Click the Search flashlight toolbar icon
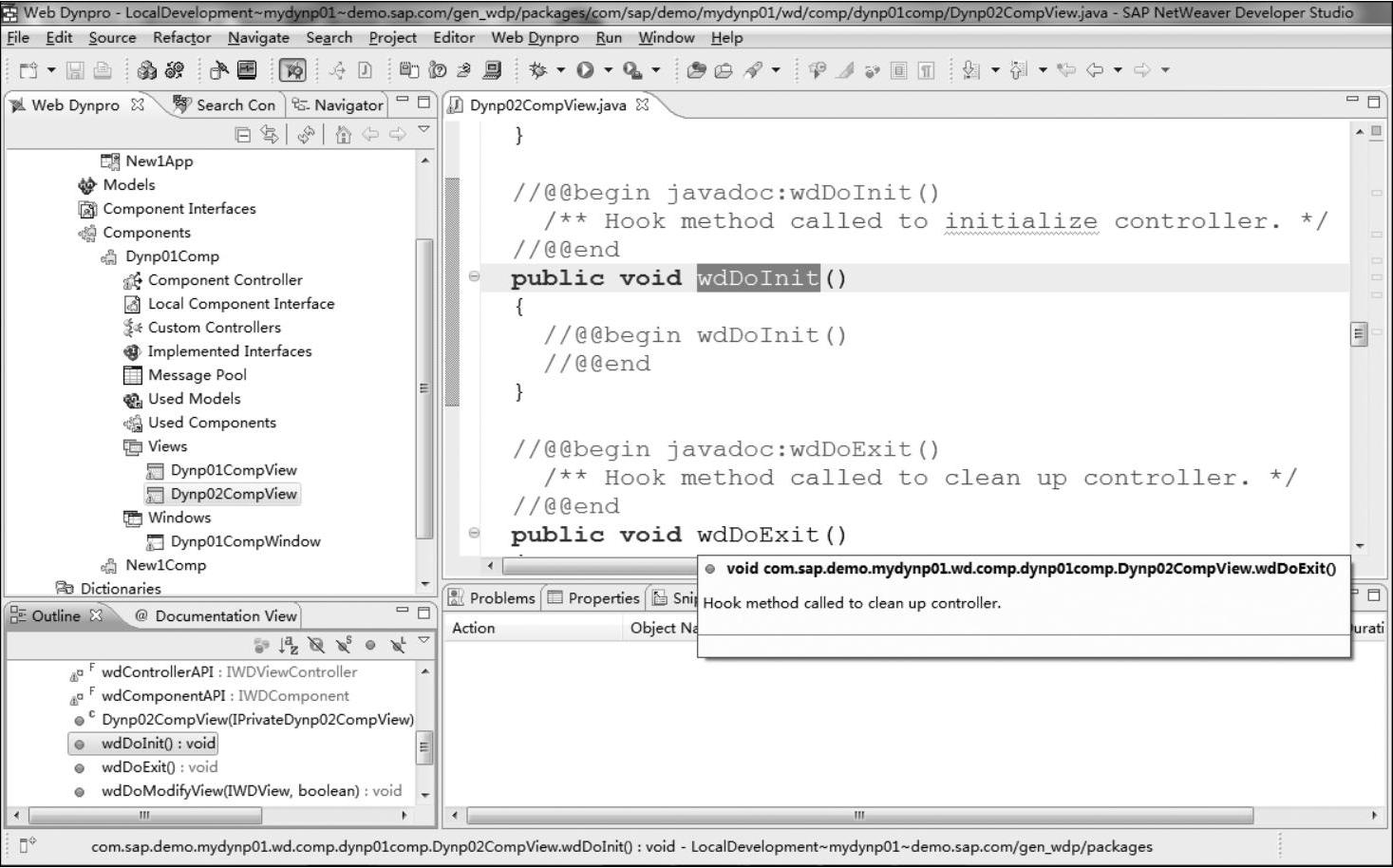Screen dimensions: 1393x868 [x=753, y=70]
